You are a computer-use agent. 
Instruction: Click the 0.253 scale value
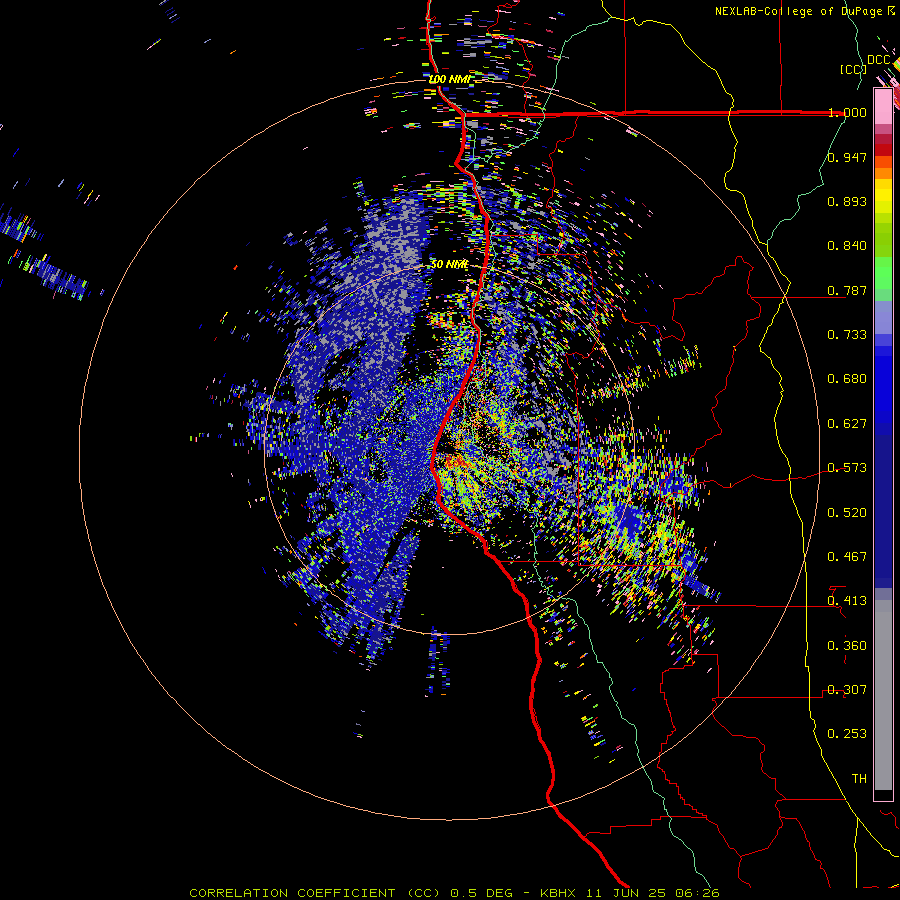pos(847,734)
